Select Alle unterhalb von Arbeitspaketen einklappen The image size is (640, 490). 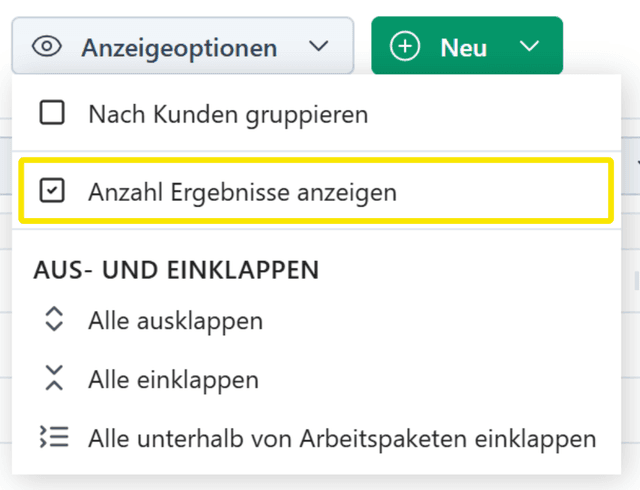point(342,438)
